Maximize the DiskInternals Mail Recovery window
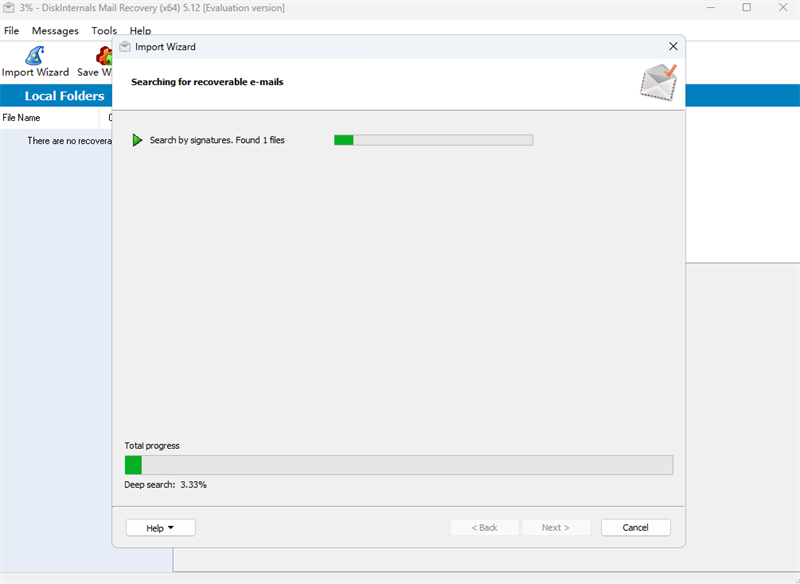This screenshot has height=584, width=800. [x=746, y=8]
